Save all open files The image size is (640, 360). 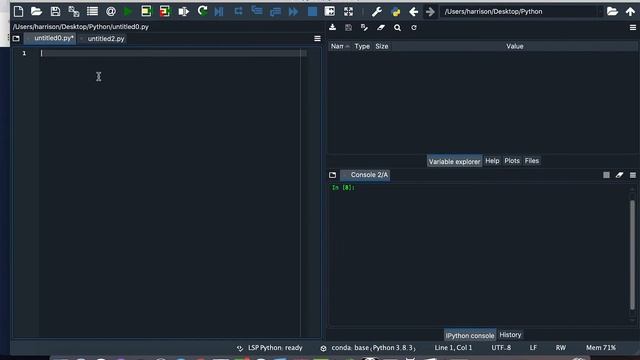[x=74, y=11]
